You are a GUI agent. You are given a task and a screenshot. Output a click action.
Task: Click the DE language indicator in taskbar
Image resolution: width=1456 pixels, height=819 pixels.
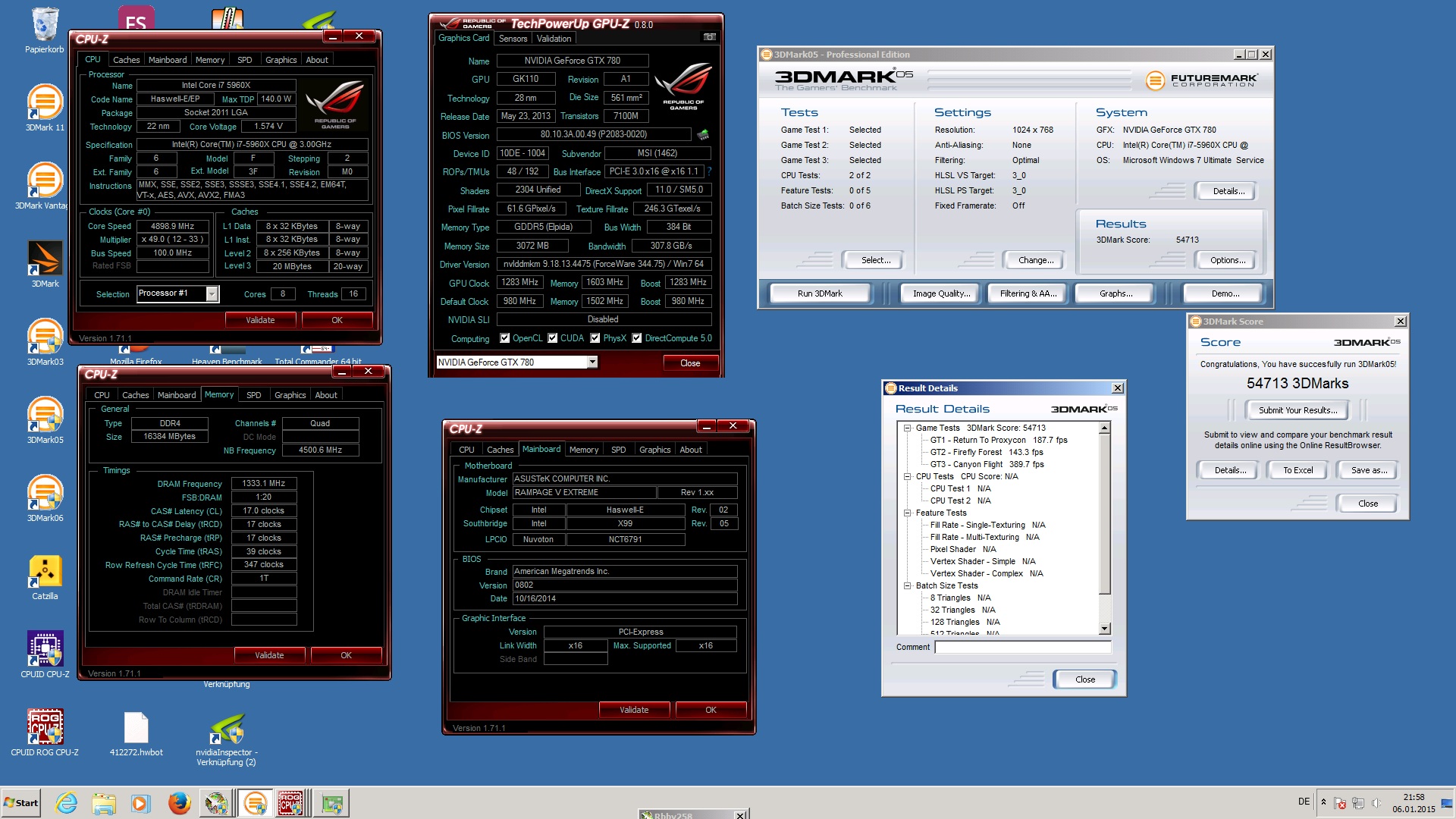(1304, 802)
